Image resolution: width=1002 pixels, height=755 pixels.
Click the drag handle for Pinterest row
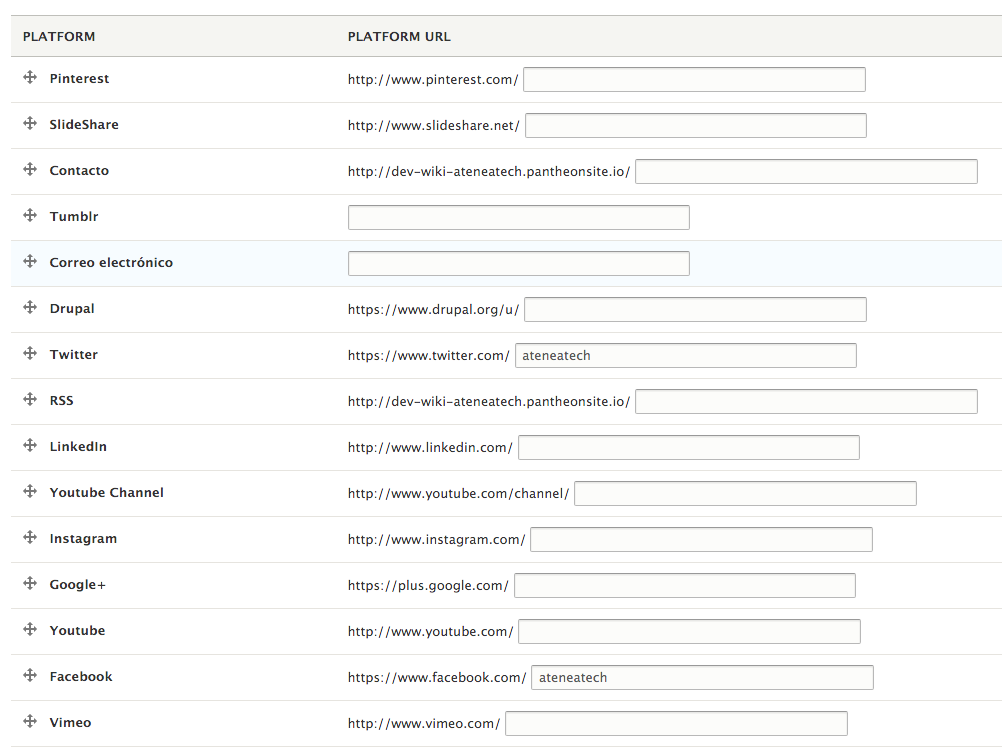[x=30, y=77]
